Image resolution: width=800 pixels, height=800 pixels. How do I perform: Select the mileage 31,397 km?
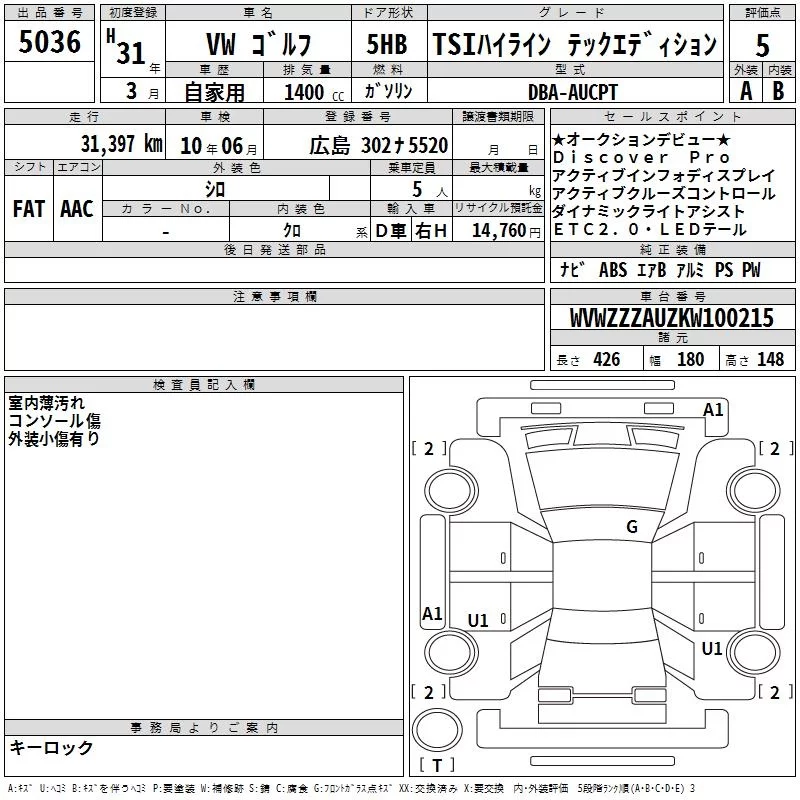(122, 144)
